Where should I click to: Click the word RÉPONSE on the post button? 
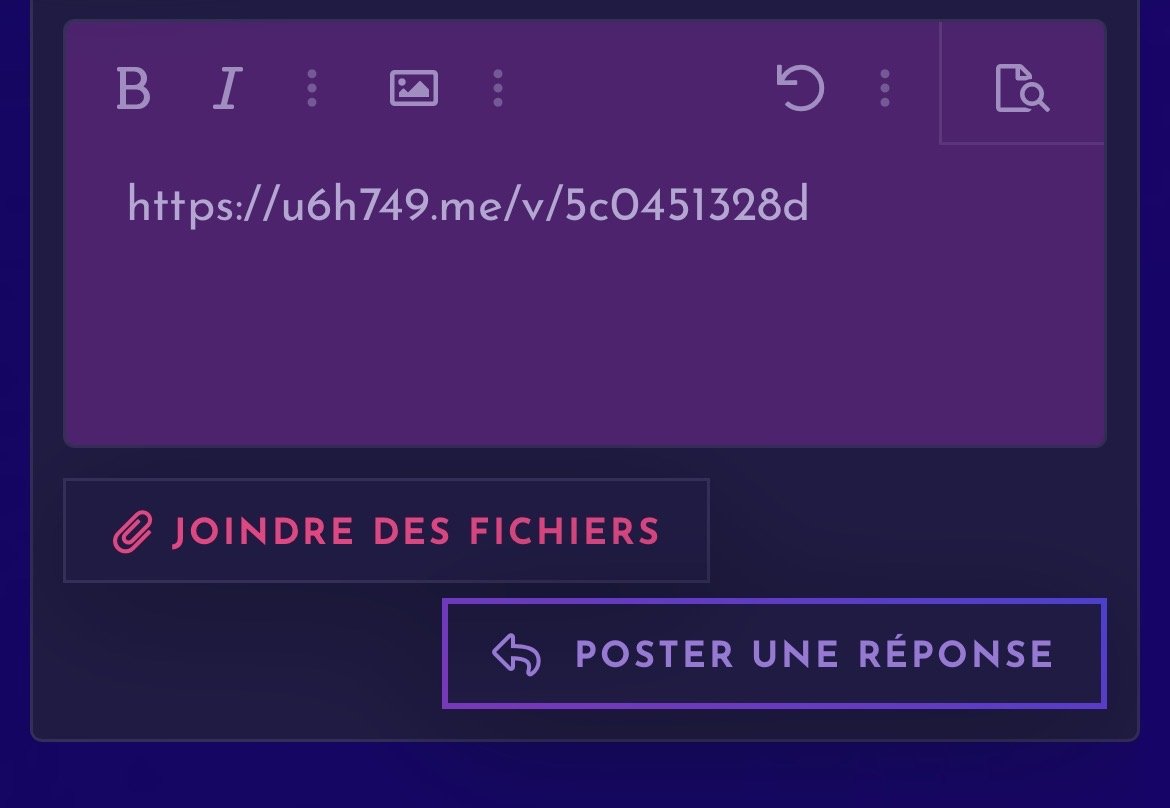(956, 654)
